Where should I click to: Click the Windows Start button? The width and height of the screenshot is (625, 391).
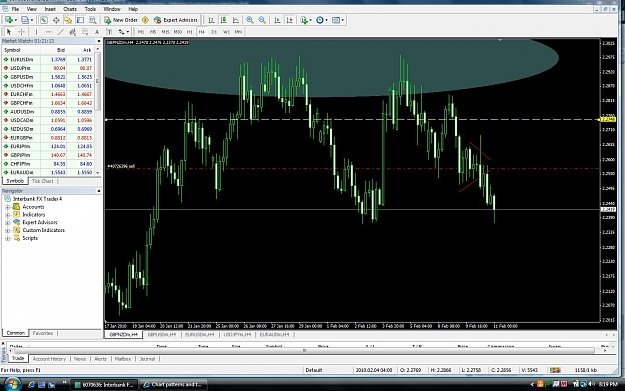click(x=12, y=385)
